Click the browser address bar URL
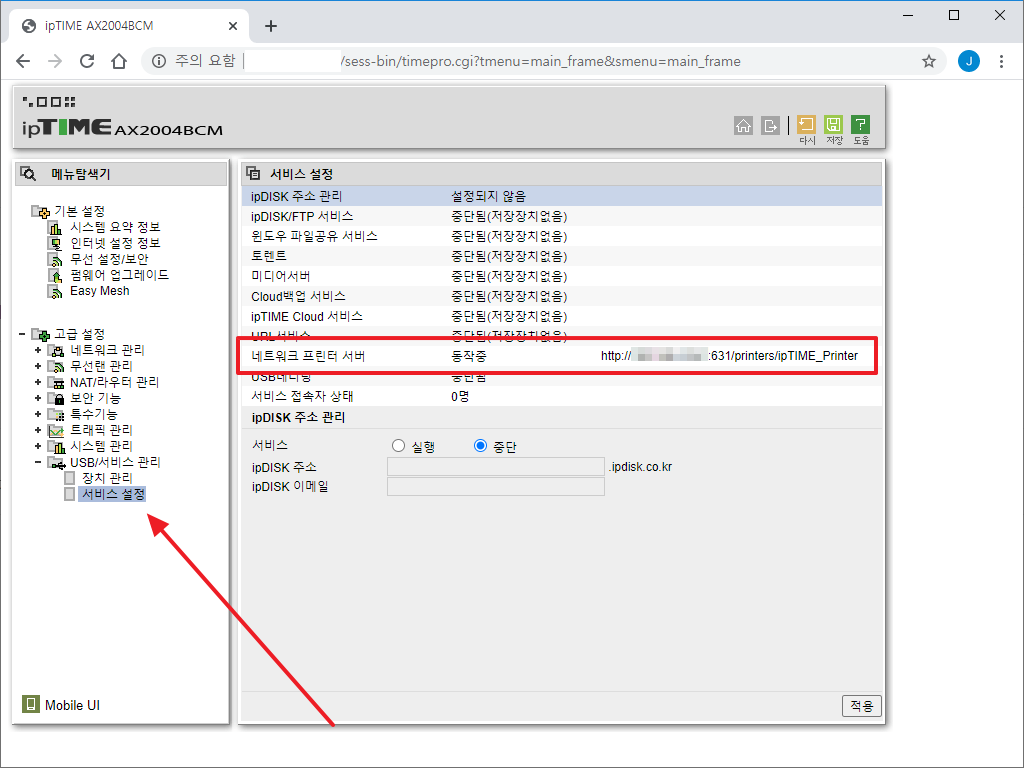1024x768 pixels. coord(542,61)
